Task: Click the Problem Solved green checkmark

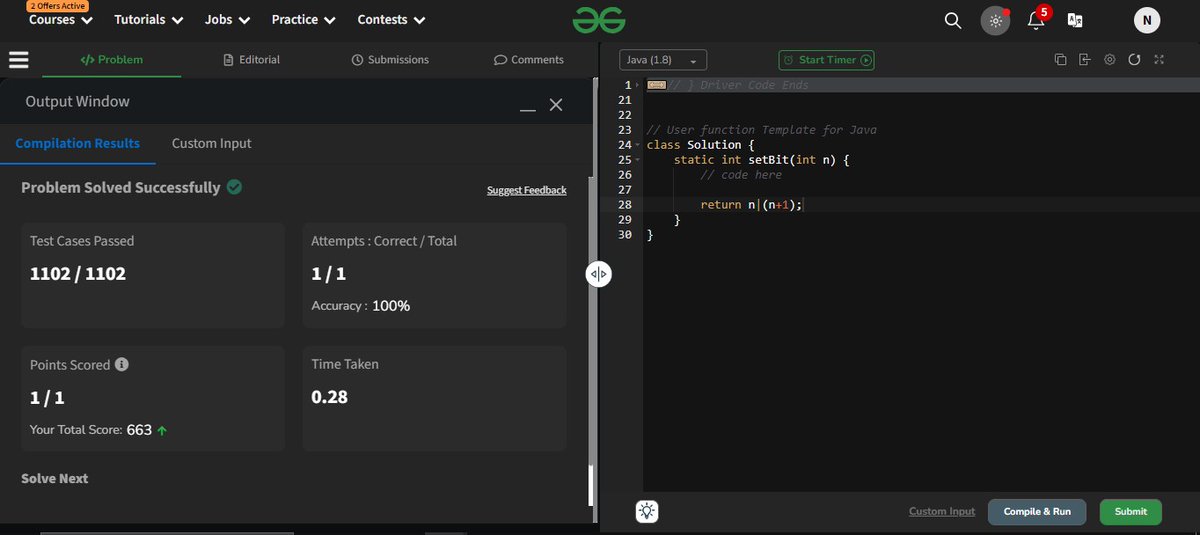Action: click(x=234, y=187)
